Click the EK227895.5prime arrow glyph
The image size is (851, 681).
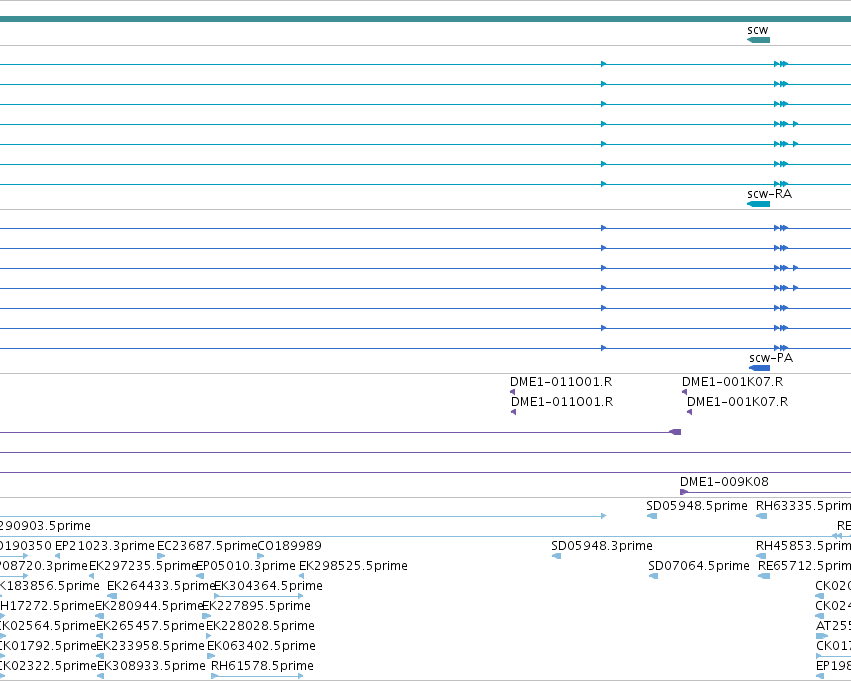[207, 616]
